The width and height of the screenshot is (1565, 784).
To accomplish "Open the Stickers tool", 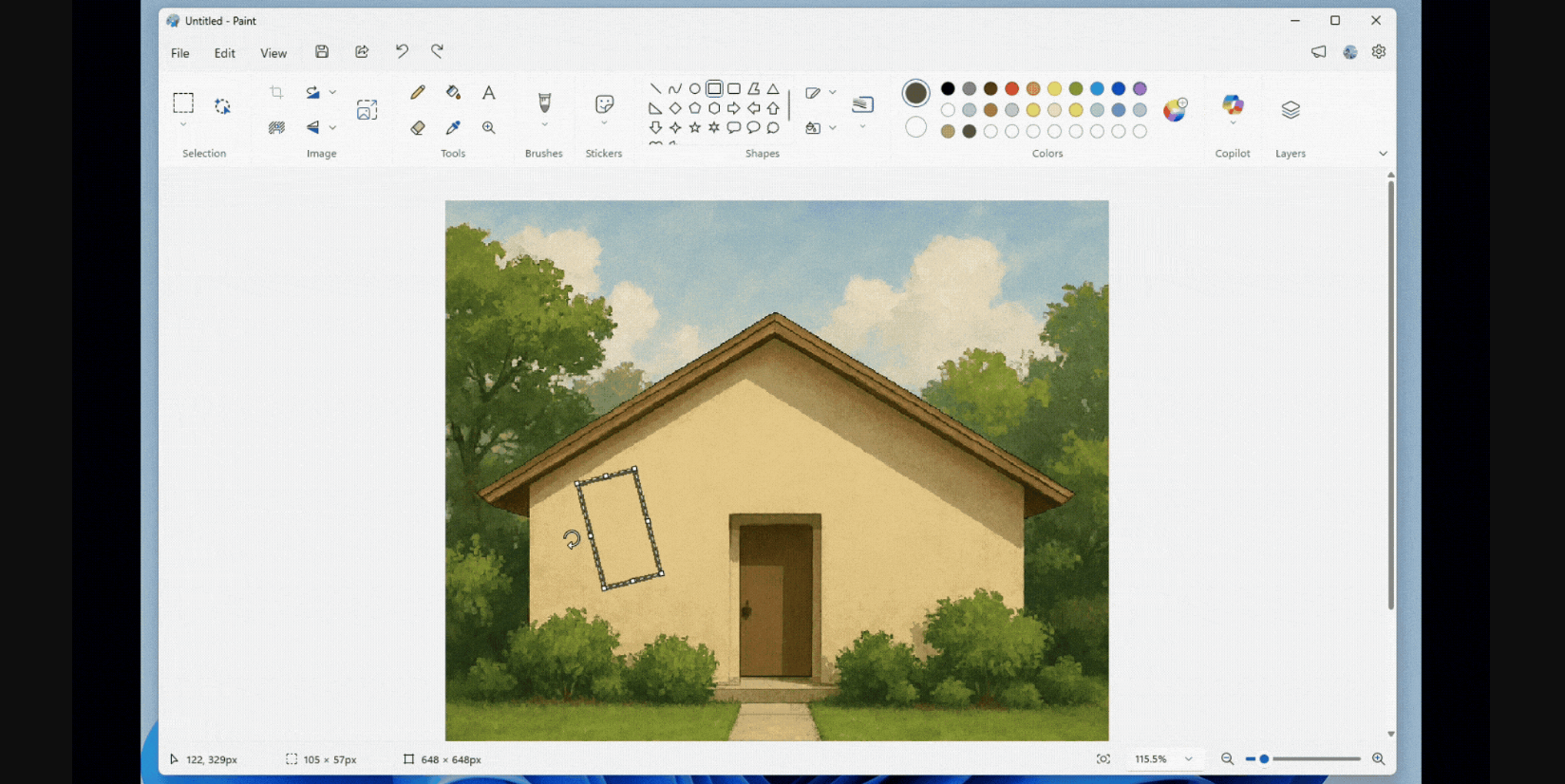I will [x=604, y=103].
